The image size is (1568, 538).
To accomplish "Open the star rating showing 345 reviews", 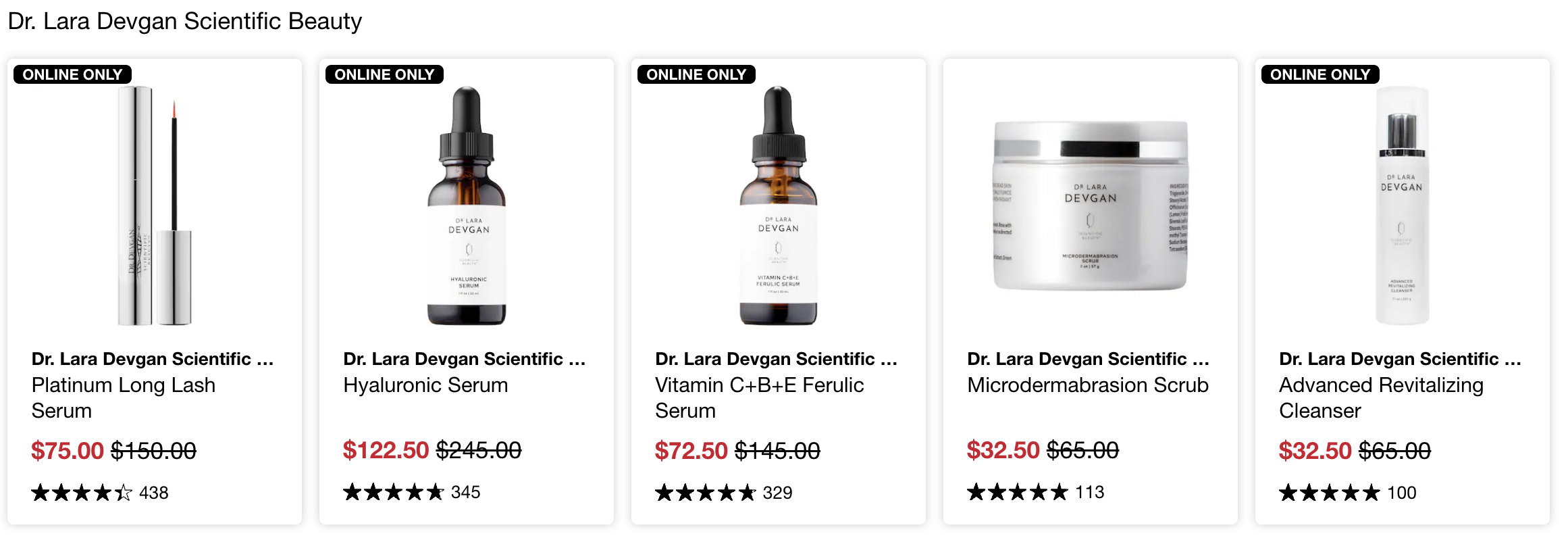I will click(394, 492).
